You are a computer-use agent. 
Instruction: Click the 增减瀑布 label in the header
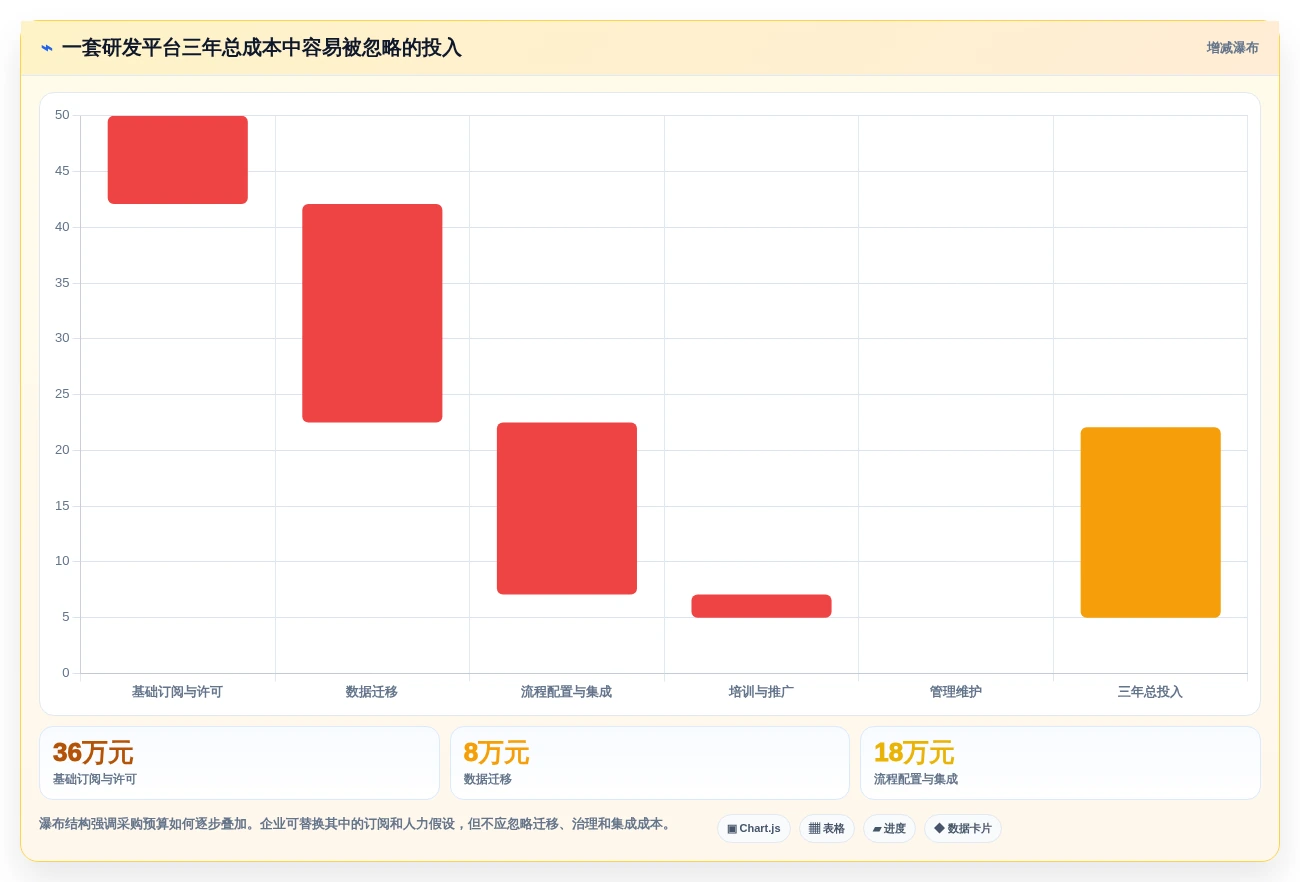tap(1232, 48)
